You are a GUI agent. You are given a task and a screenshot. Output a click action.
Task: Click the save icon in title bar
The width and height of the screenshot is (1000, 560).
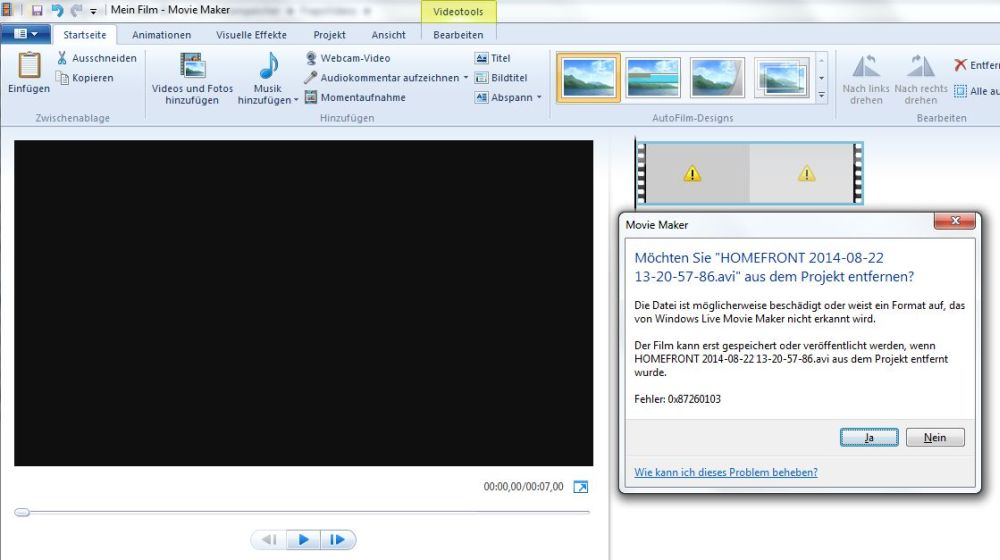point(36,10)
